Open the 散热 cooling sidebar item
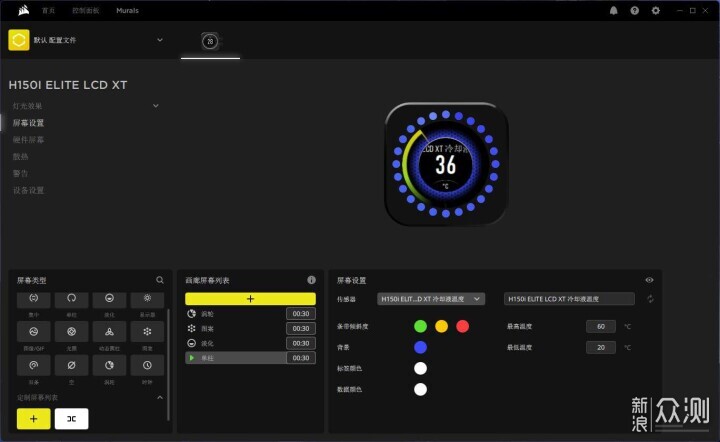Viewport: 720px width, 442px height. (x=20, y=157)
